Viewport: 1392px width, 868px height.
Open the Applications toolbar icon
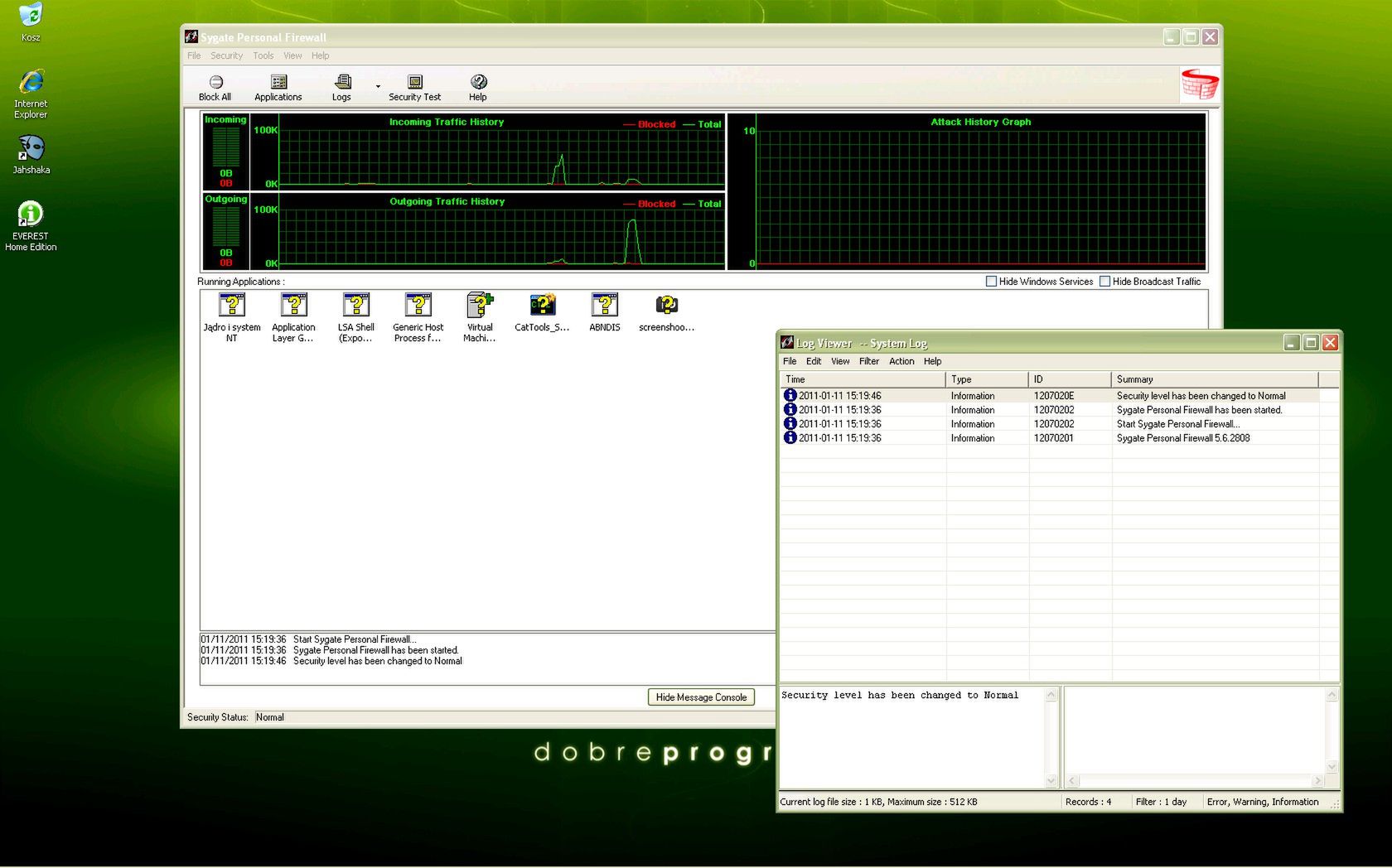278,87
